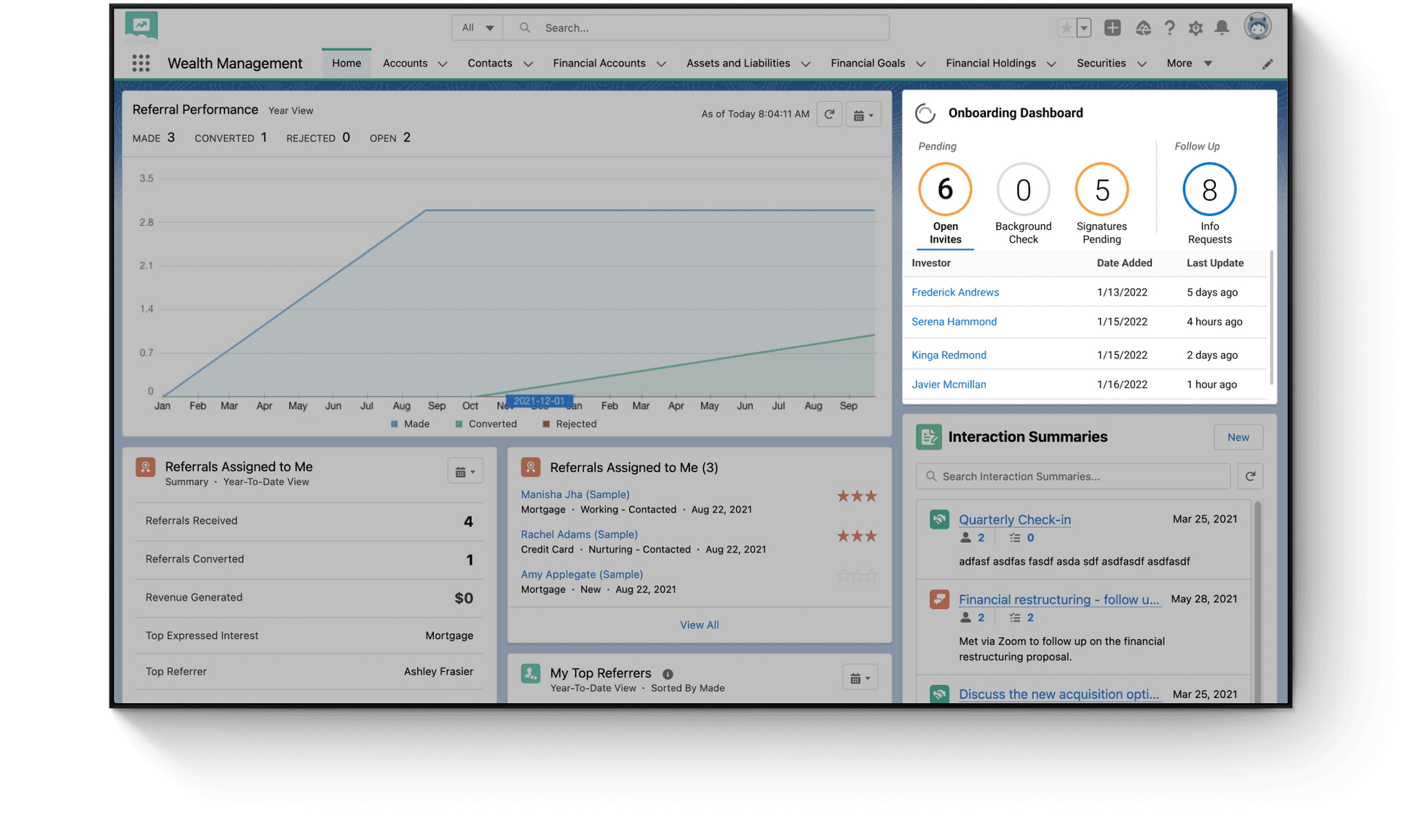Click the search magnifier icon
The height and width of the screenshot is (840, 1424).
click(x=524, y=28)
